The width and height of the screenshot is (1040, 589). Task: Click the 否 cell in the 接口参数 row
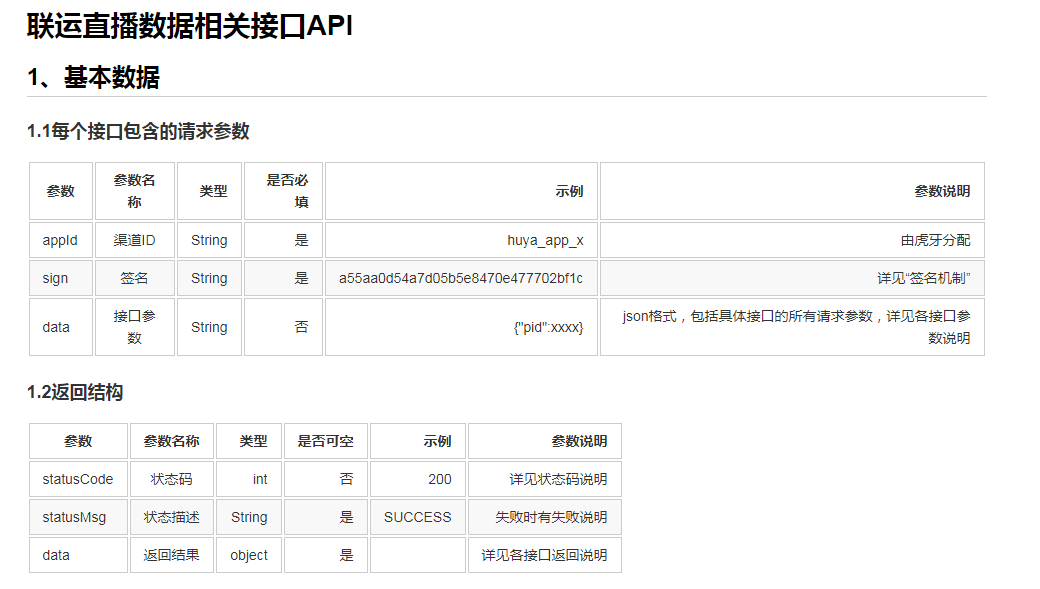pos(283,327)
